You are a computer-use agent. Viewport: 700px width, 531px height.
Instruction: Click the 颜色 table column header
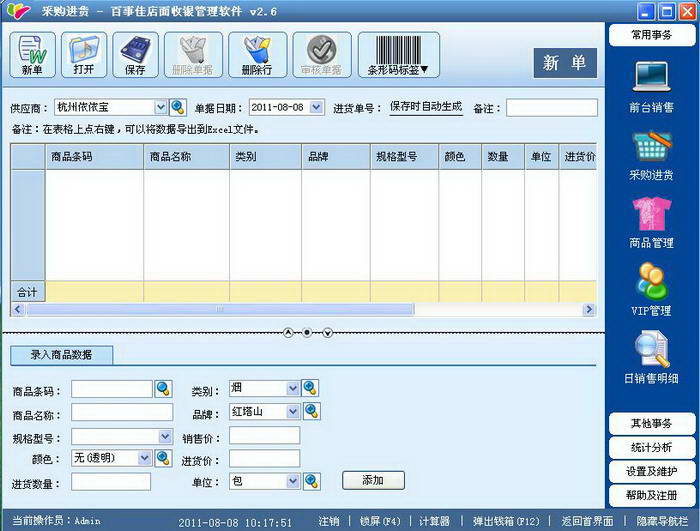[460, 157]
